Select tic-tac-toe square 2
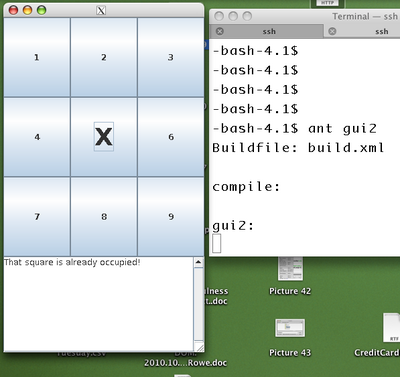This screenshot has width=400, height=377. pos(104,57)
